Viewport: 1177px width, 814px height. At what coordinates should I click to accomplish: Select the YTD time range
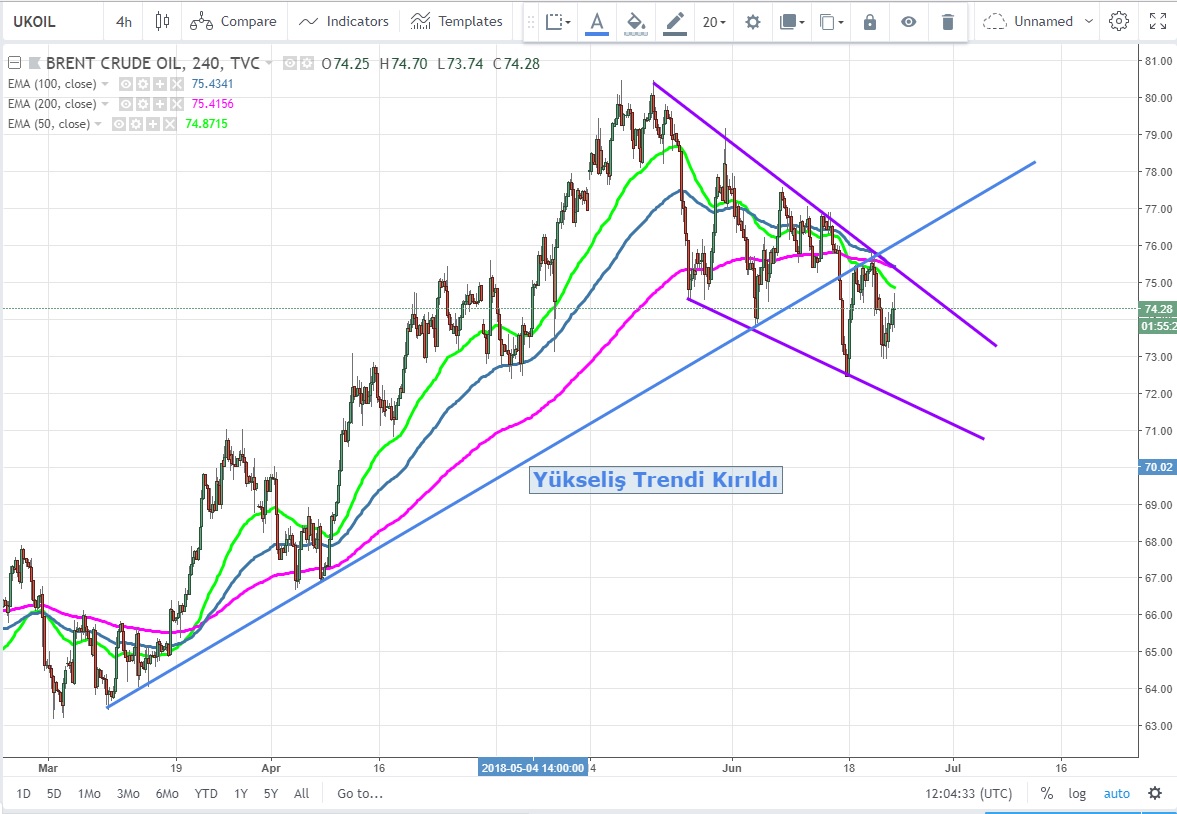206,793
